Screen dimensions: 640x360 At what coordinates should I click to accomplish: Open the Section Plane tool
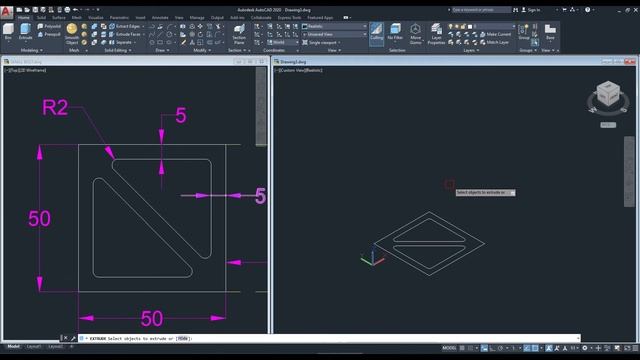click(239, 34)
